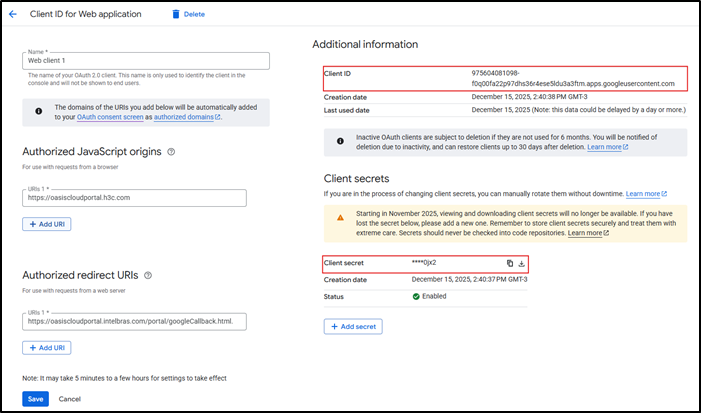Image resolution: width=701 pixels, height=413 pixels.
Task: Select the Client ID value text
Action: tap(573, 78)
